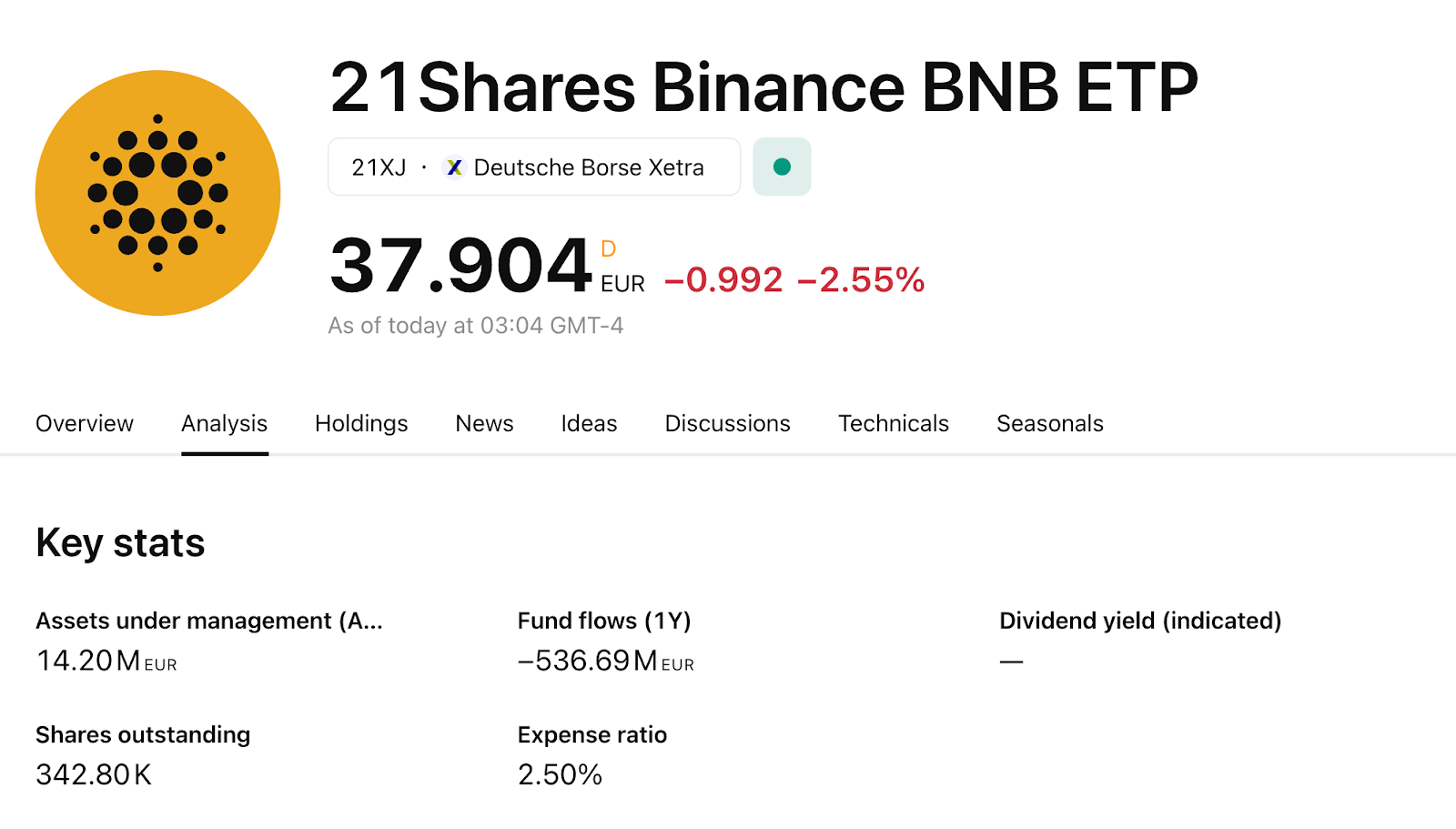Click the Dividend yield (indicated) label
The width and height of the screenshot is (1456, 829).
[1139, 621]
